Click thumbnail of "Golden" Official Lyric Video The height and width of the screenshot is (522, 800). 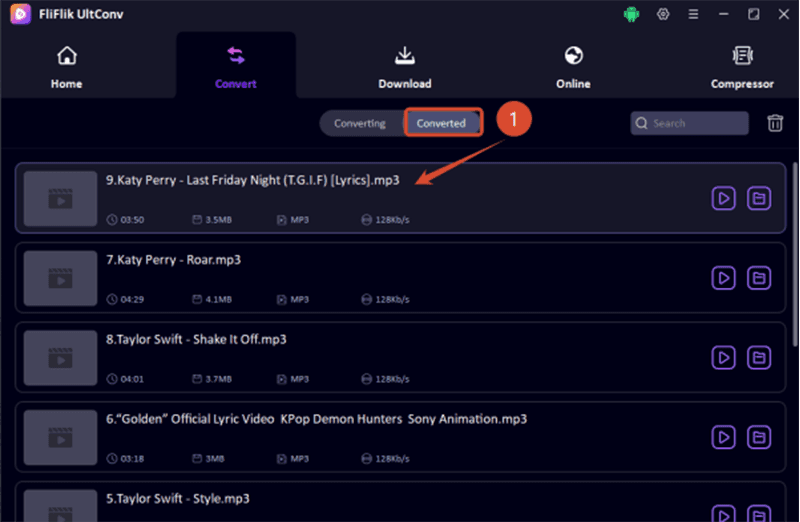(60, 437)
